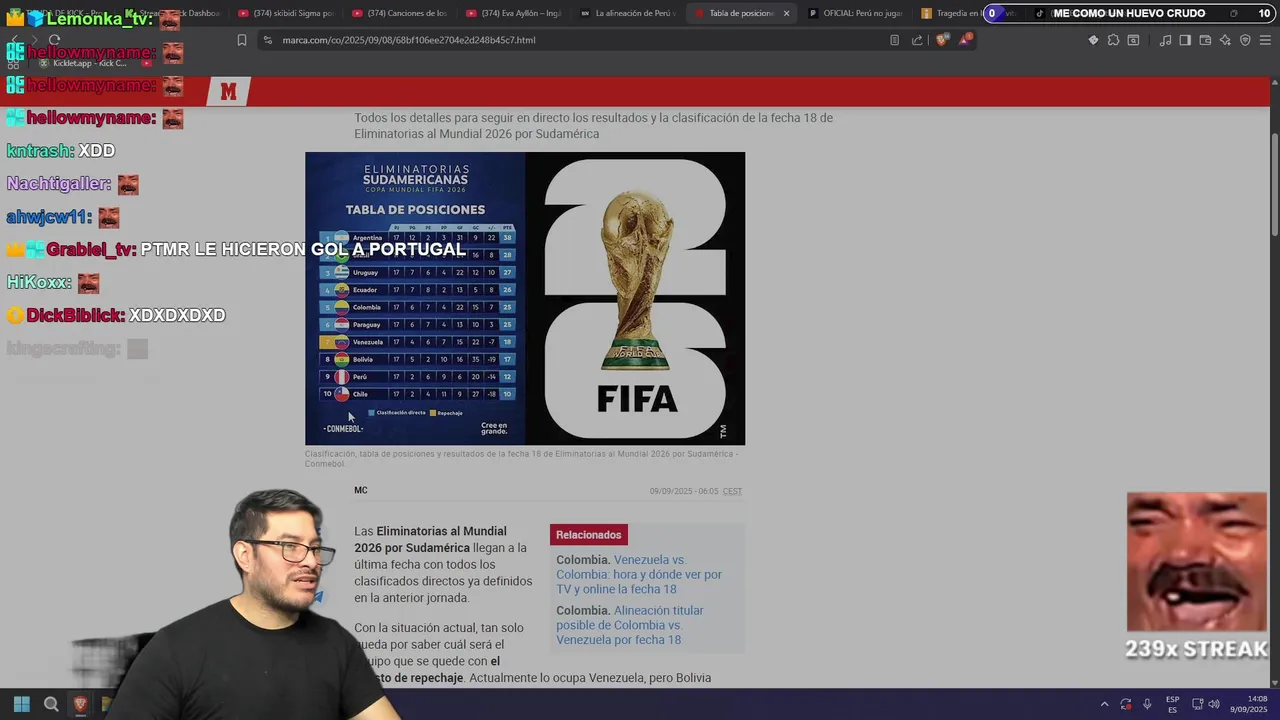Switch to the skibidi Sigma YouTube tab
The image size is (1280, 720).
[x=286, y=13]
